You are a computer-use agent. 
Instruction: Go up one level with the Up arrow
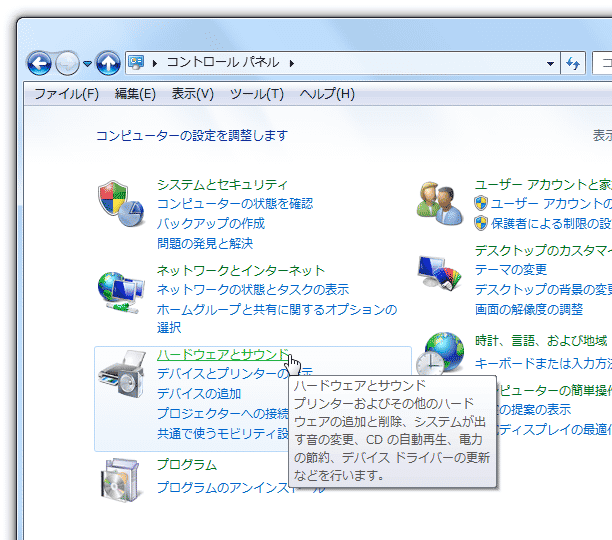click(108, 63)
